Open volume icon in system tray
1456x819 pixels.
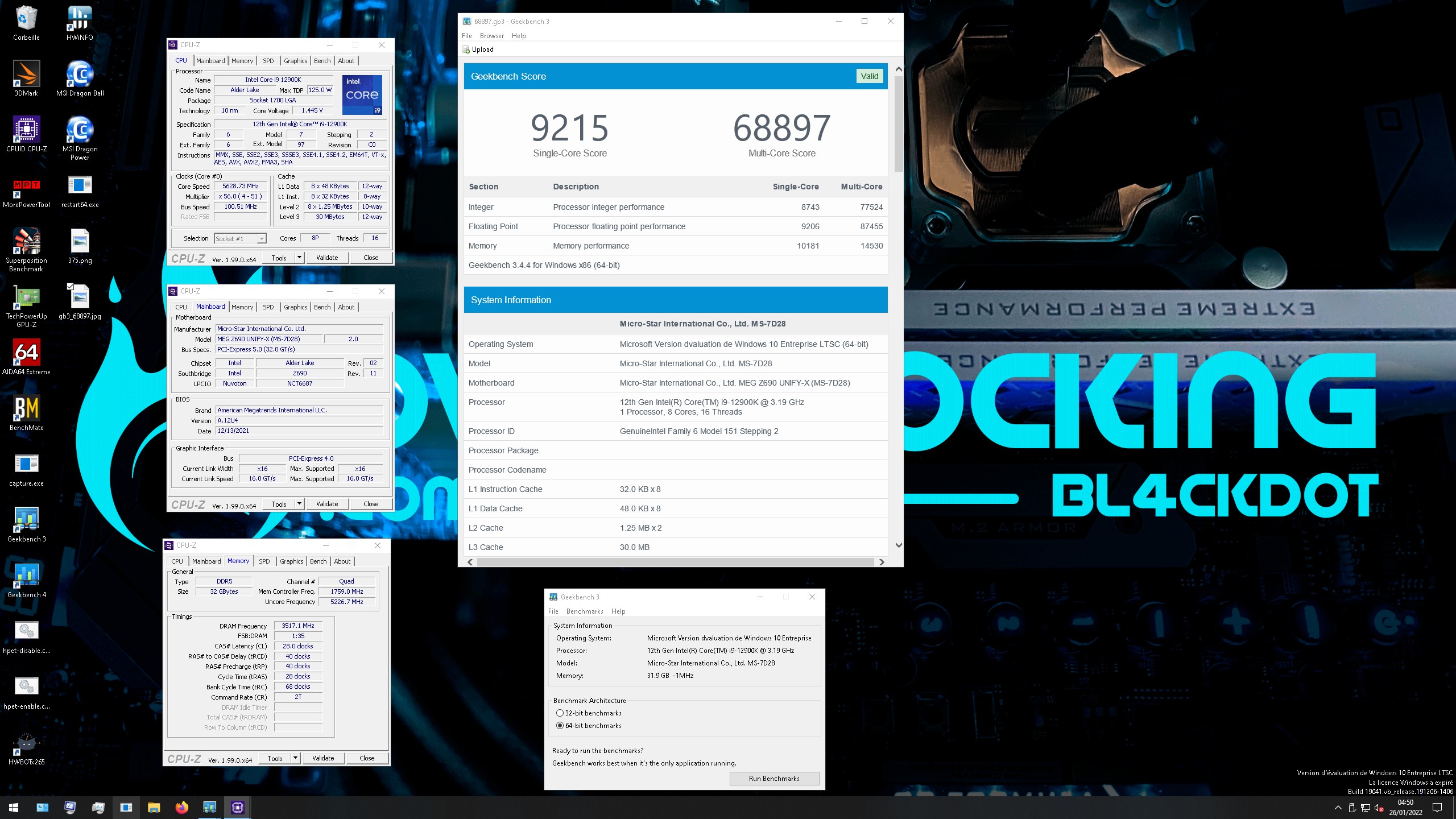(1379, 808)
